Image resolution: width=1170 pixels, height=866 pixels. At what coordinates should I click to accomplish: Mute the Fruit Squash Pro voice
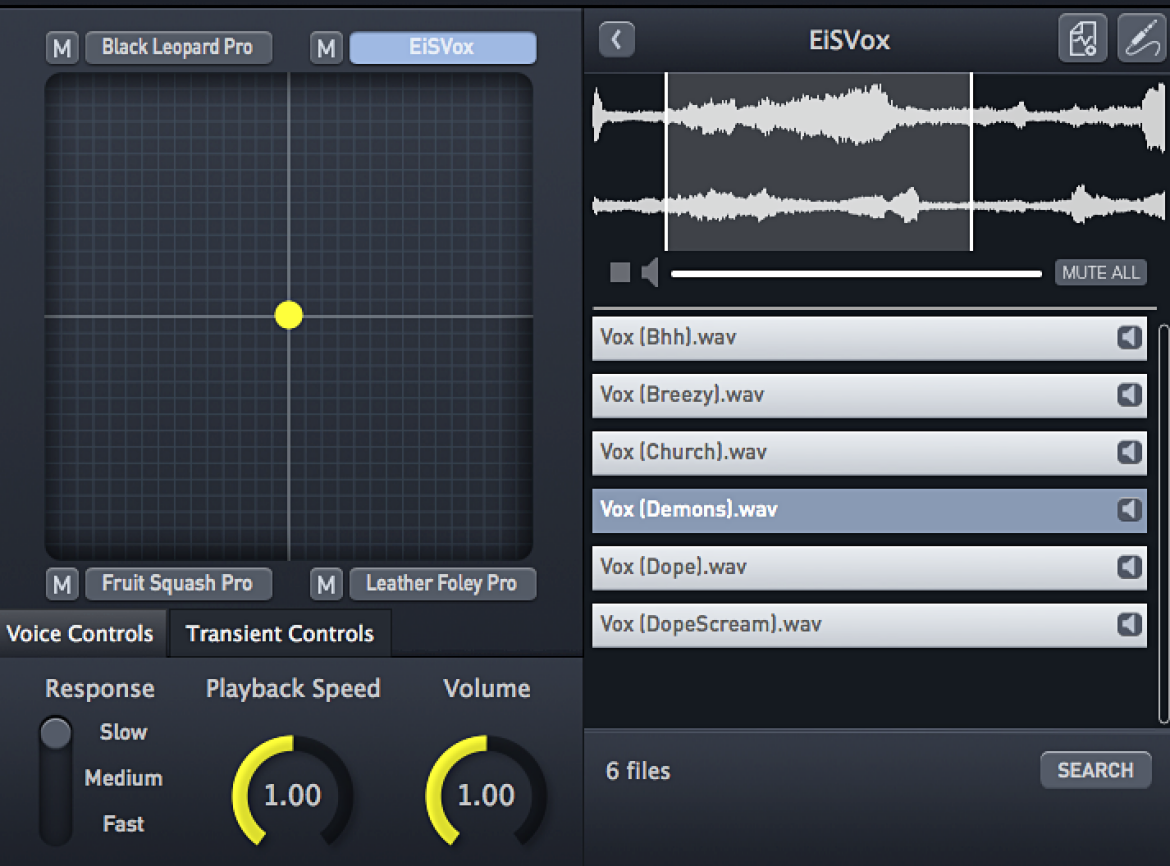pyautogui.click(x=62, y=584)
